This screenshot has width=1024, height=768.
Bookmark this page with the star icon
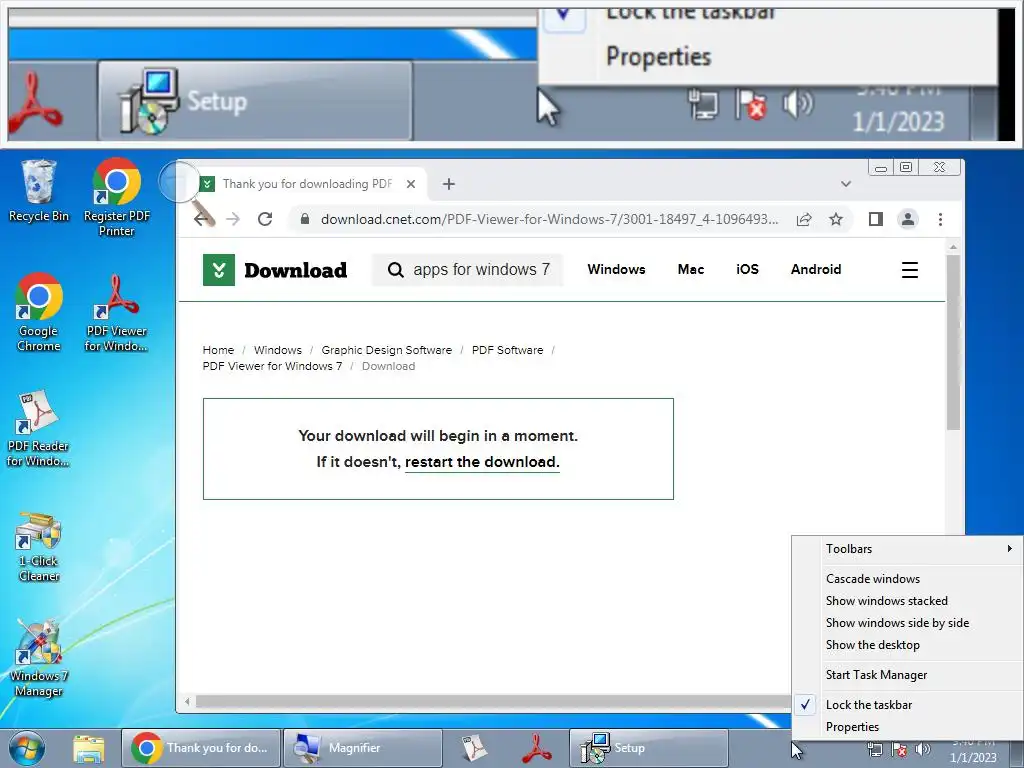click(x=836, y=219)
